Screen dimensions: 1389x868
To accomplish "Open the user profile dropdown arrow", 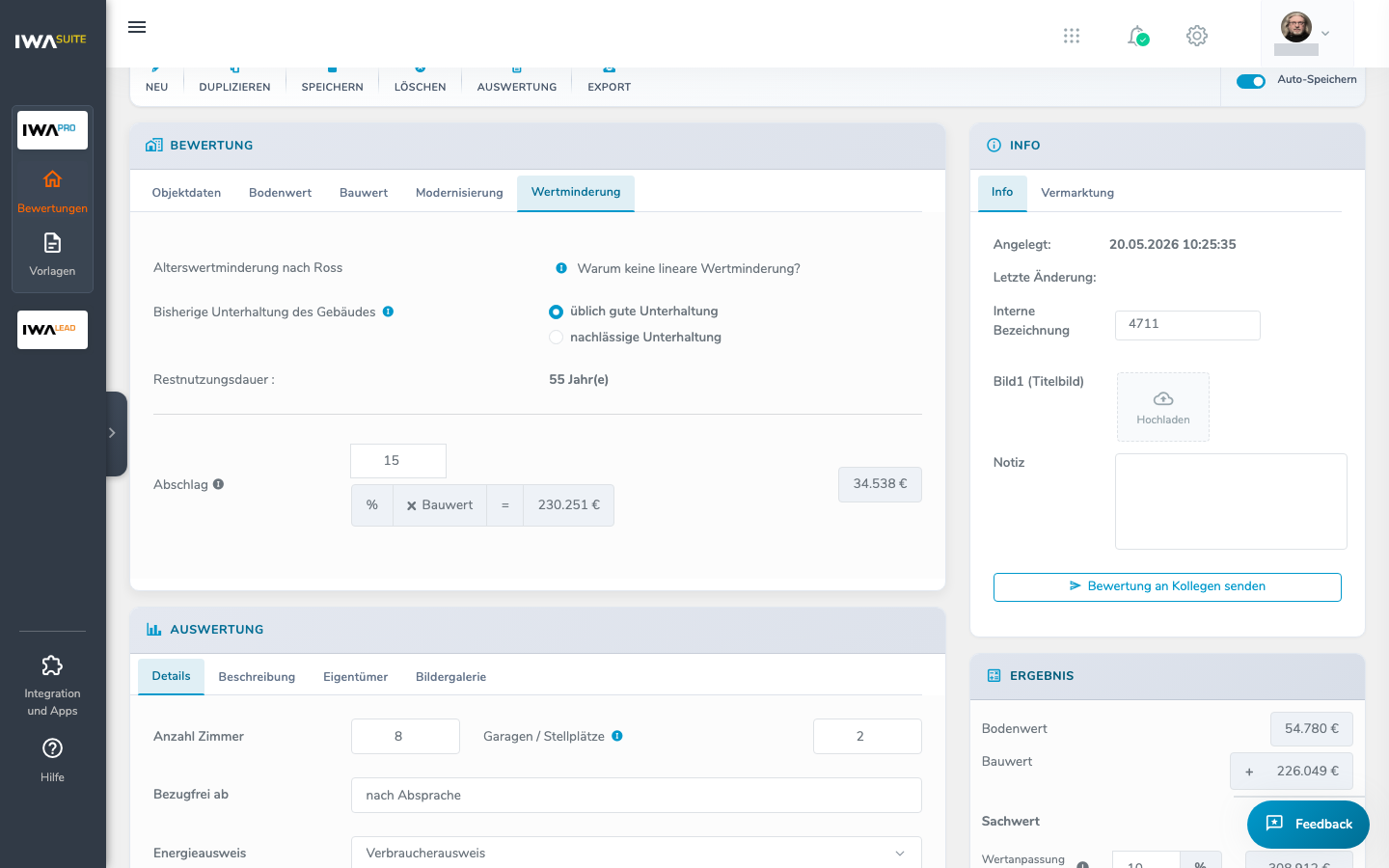I will 1325,34.
